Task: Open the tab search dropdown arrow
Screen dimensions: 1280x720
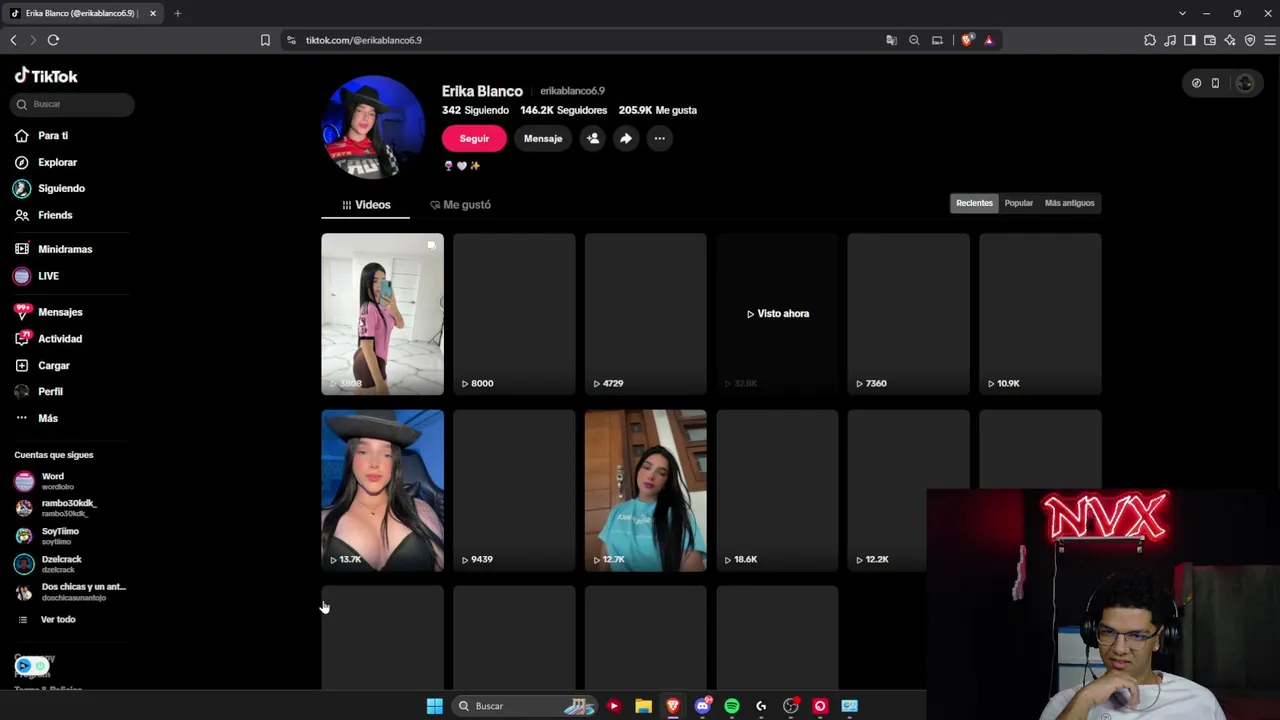Action: (1182, 13)
